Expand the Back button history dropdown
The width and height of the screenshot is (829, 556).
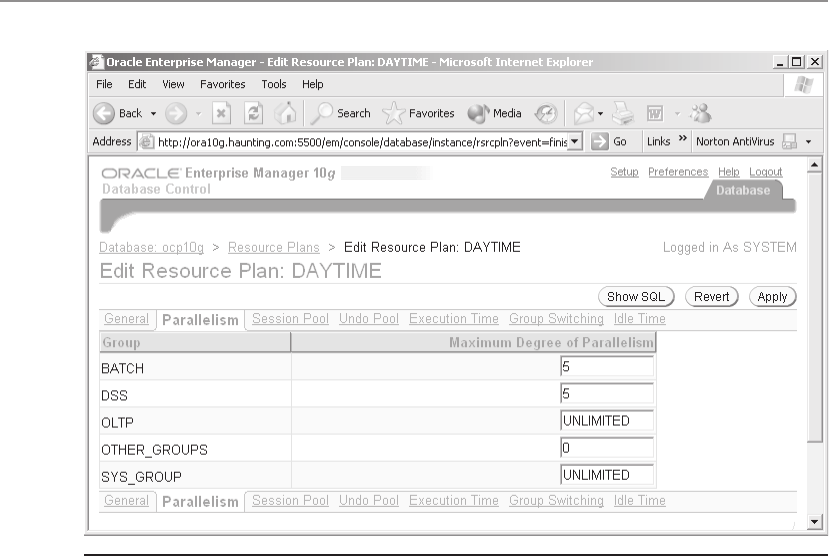153,114
